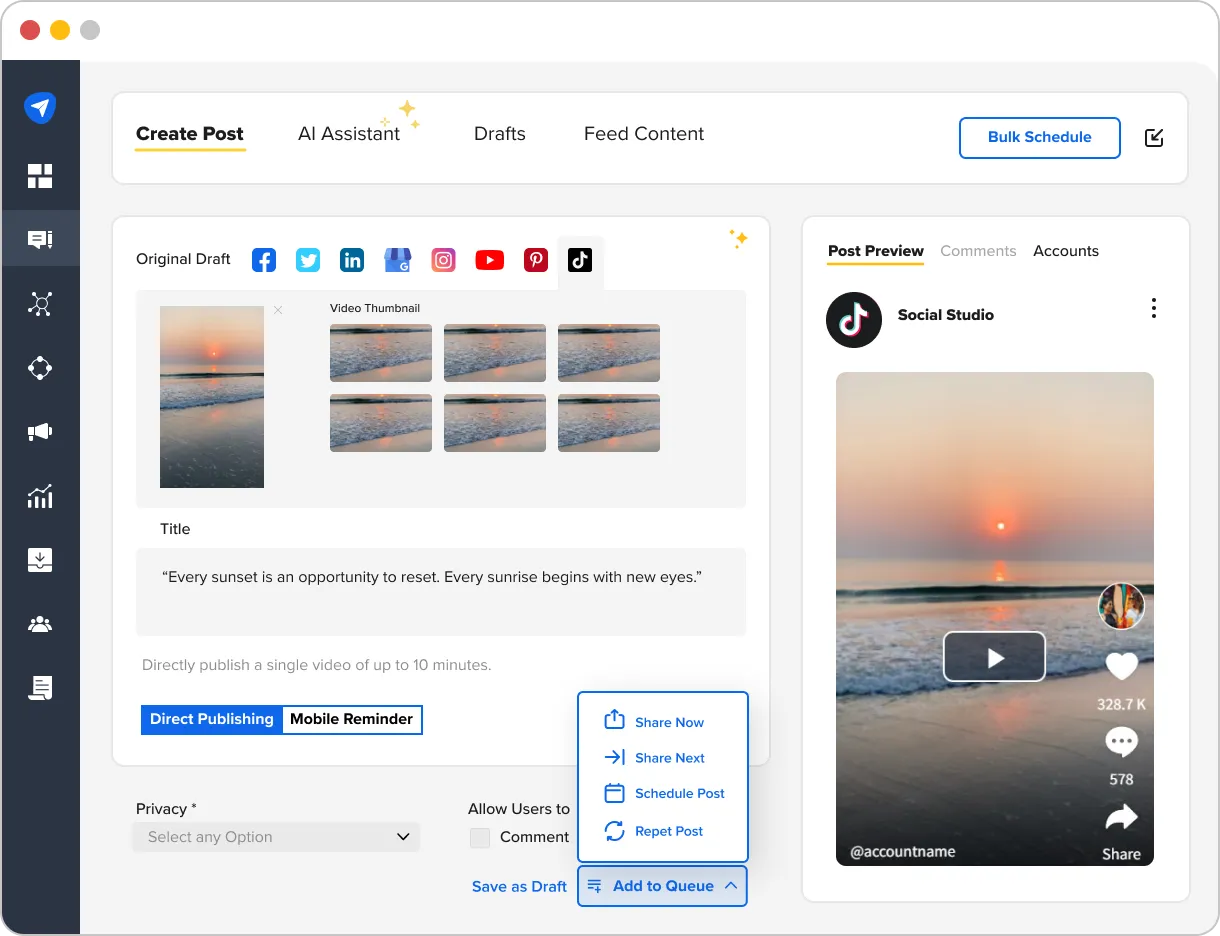Select the LinkedIn network icon
This screenshot has width=1220, height=936.
coord(352,261)
